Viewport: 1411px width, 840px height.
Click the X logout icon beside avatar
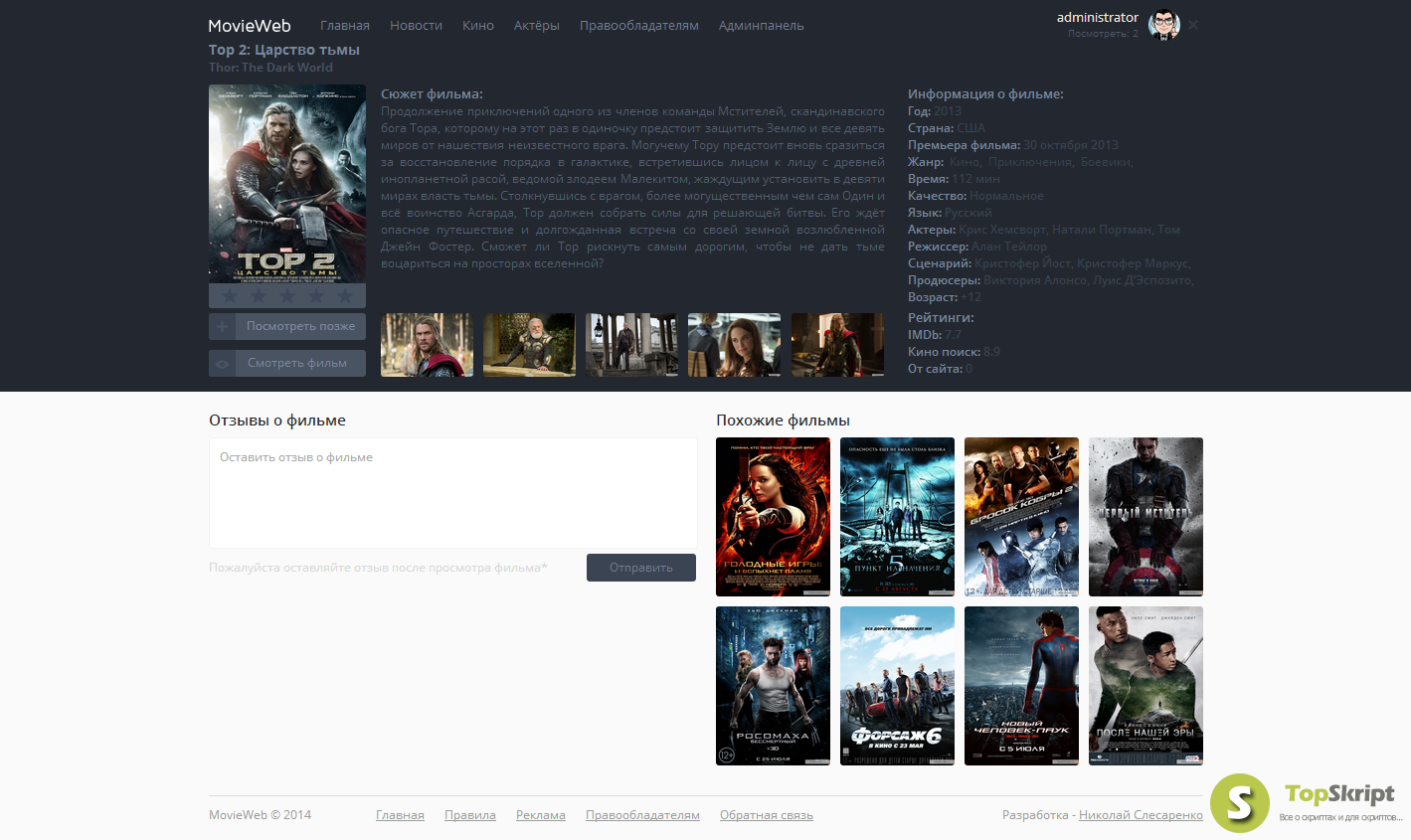coord(1193,25)
